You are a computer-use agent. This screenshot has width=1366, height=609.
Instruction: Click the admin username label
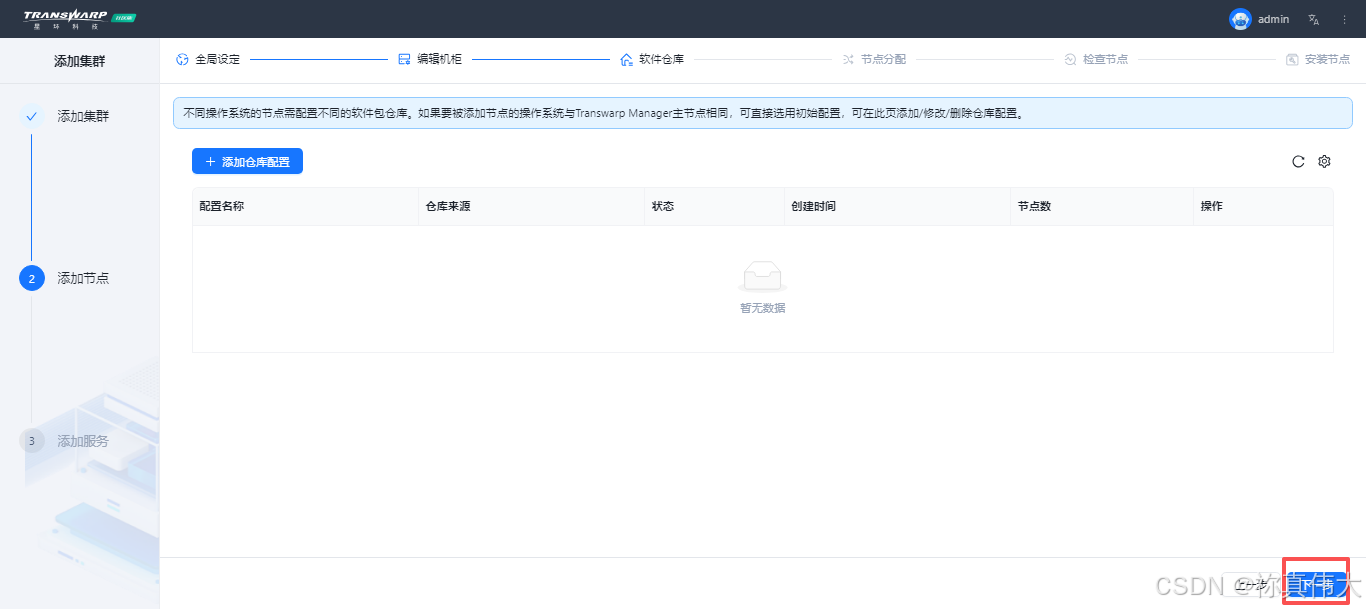pos(1273,19)
